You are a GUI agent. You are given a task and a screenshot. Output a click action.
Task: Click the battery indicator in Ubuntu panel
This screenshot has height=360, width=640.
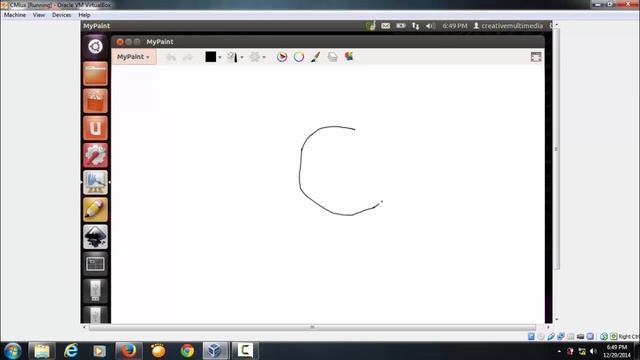[401, 26]
